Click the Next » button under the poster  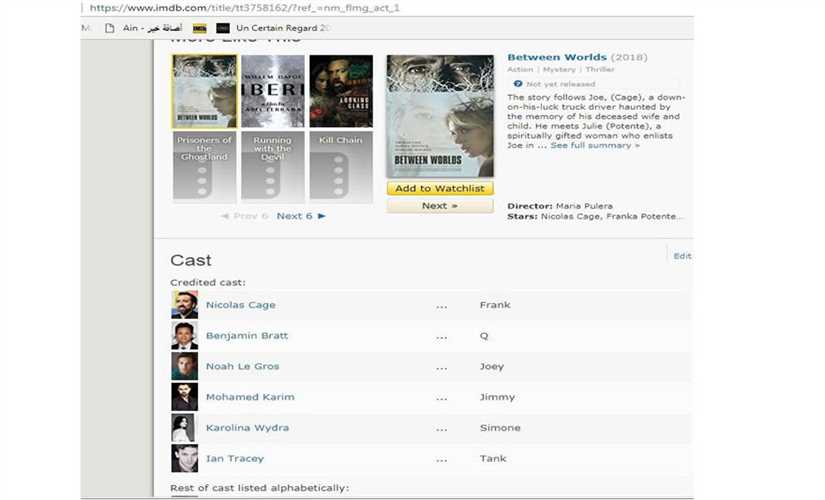(439, 206)
